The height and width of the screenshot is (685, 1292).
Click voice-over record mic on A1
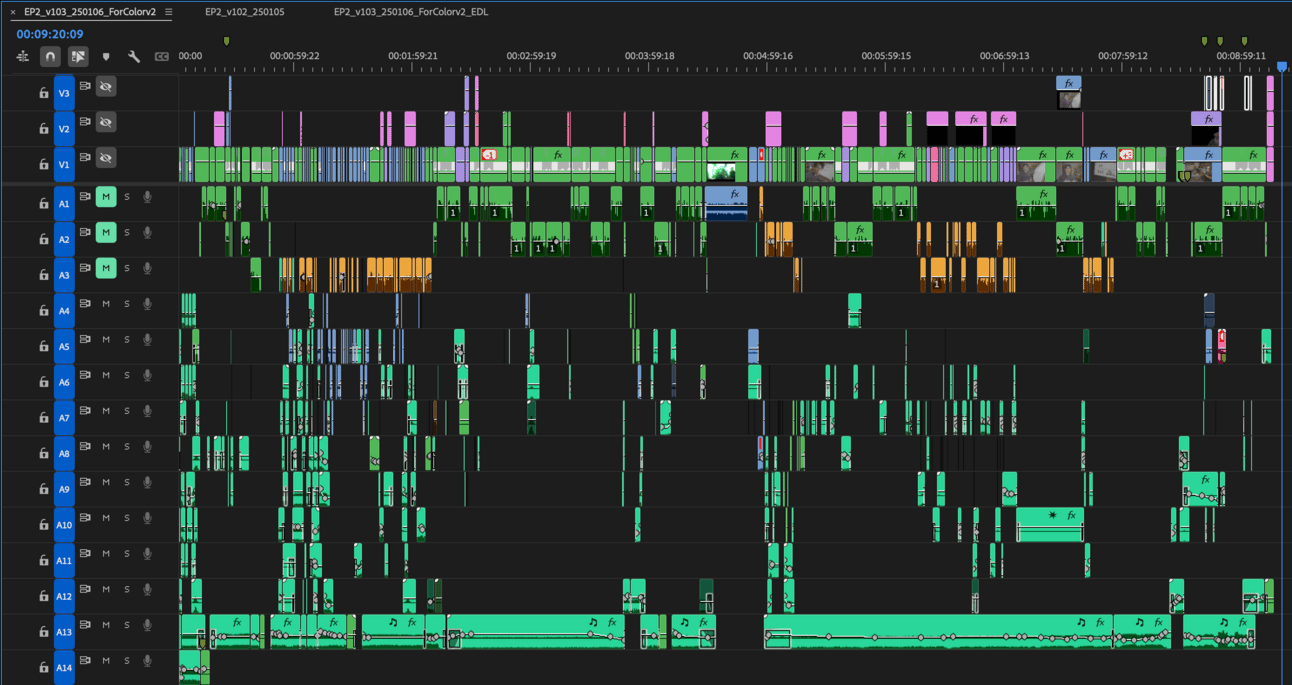pyautogui.click(x=147, y=197)
